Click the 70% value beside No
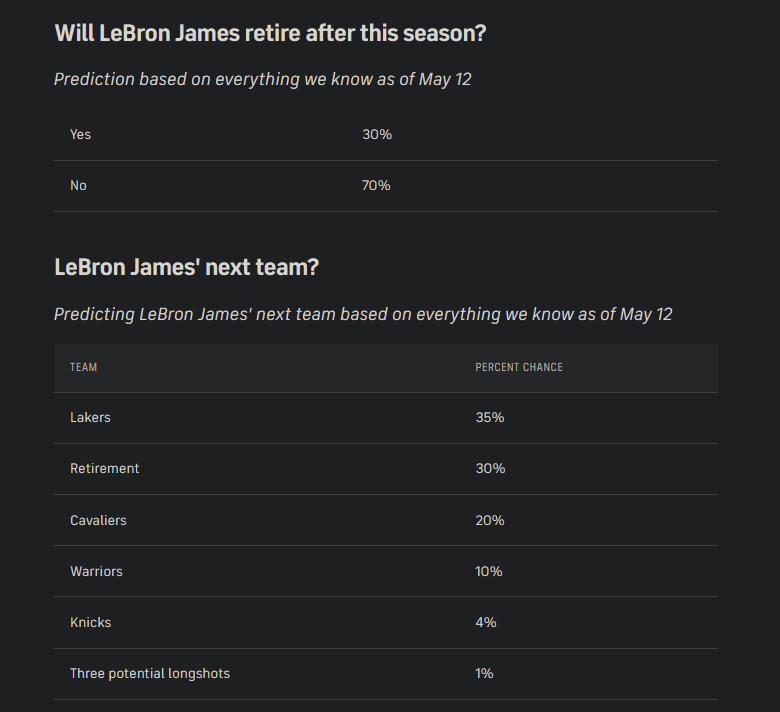The height and width of the screenshot is (712, 780). 376,186
